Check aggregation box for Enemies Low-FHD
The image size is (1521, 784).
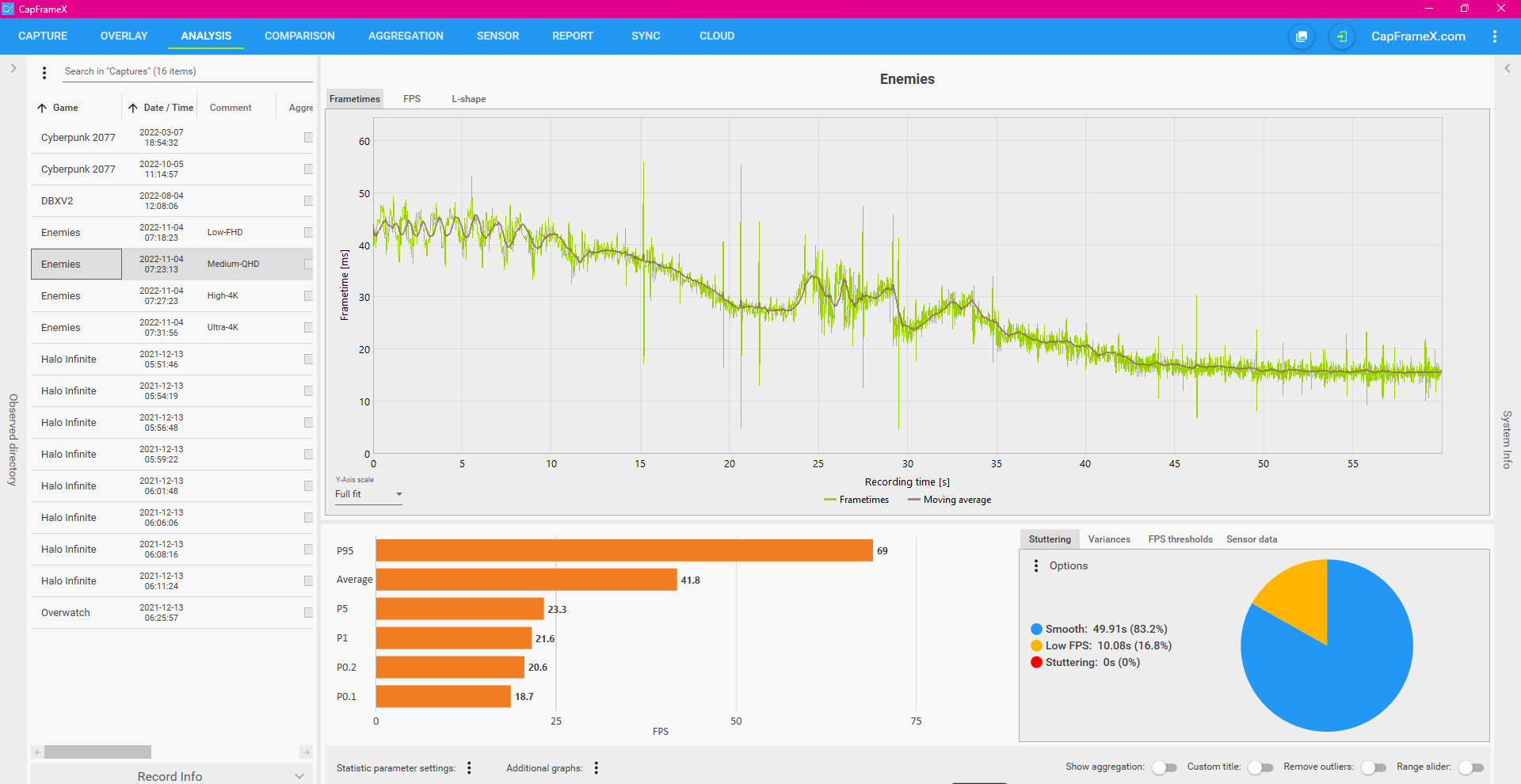(308, 232)
